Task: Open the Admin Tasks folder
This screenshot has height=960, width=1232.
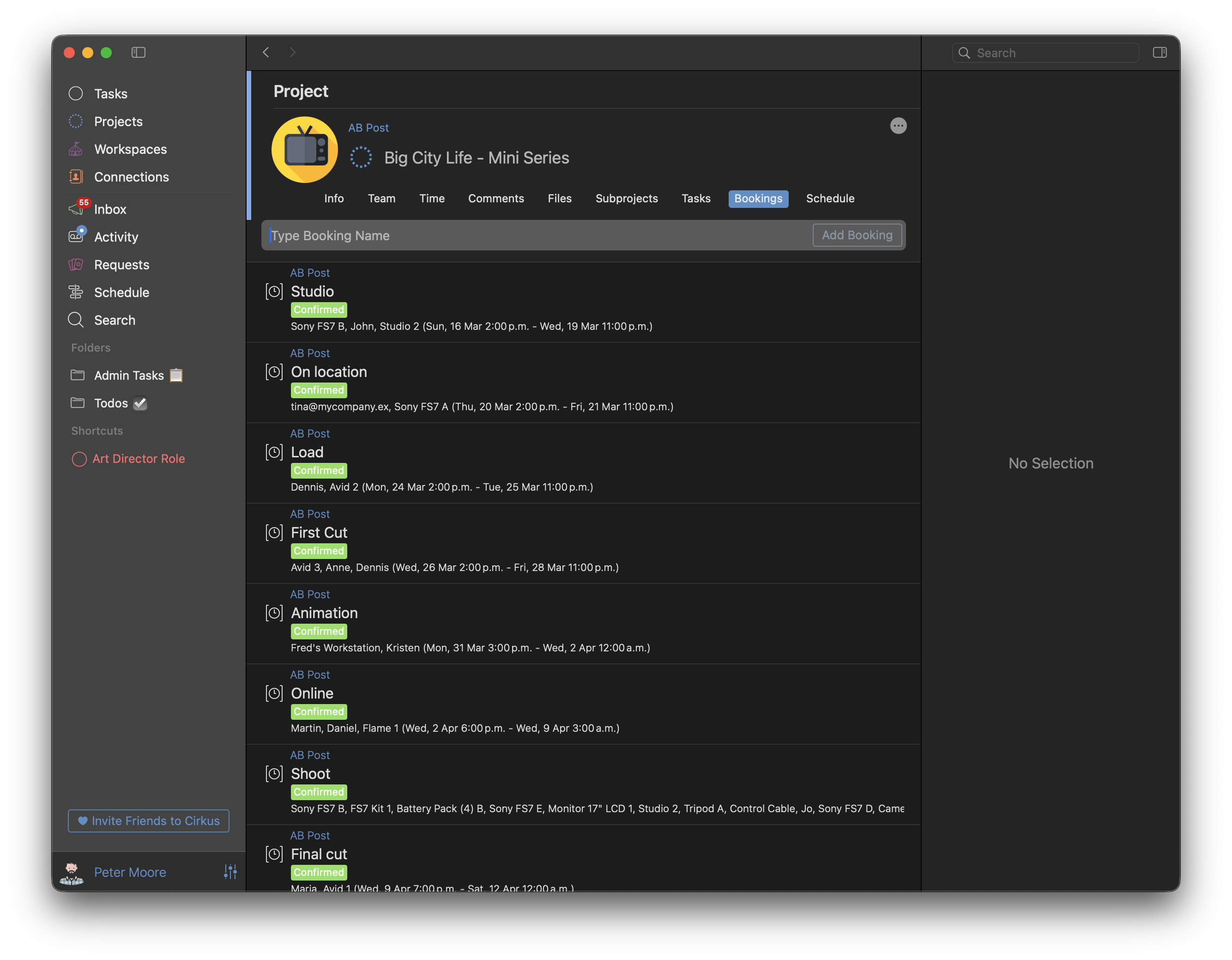Action: tap(129, 375)
